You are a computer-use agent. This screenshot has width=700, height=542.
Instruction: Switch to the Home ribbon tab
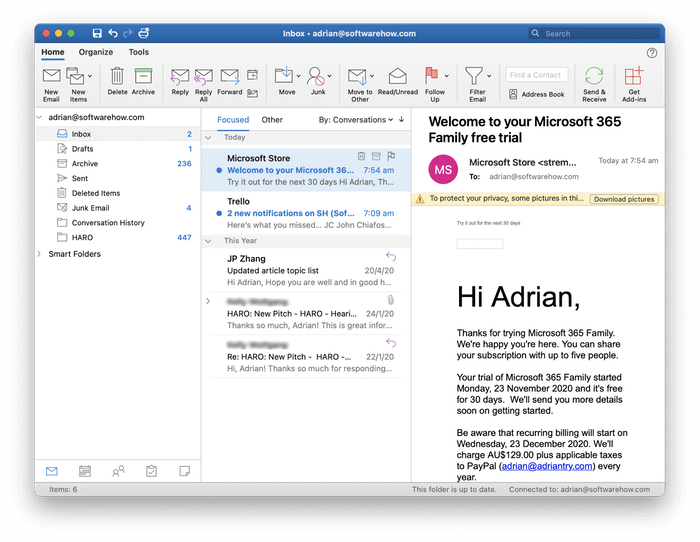[53, 52]
